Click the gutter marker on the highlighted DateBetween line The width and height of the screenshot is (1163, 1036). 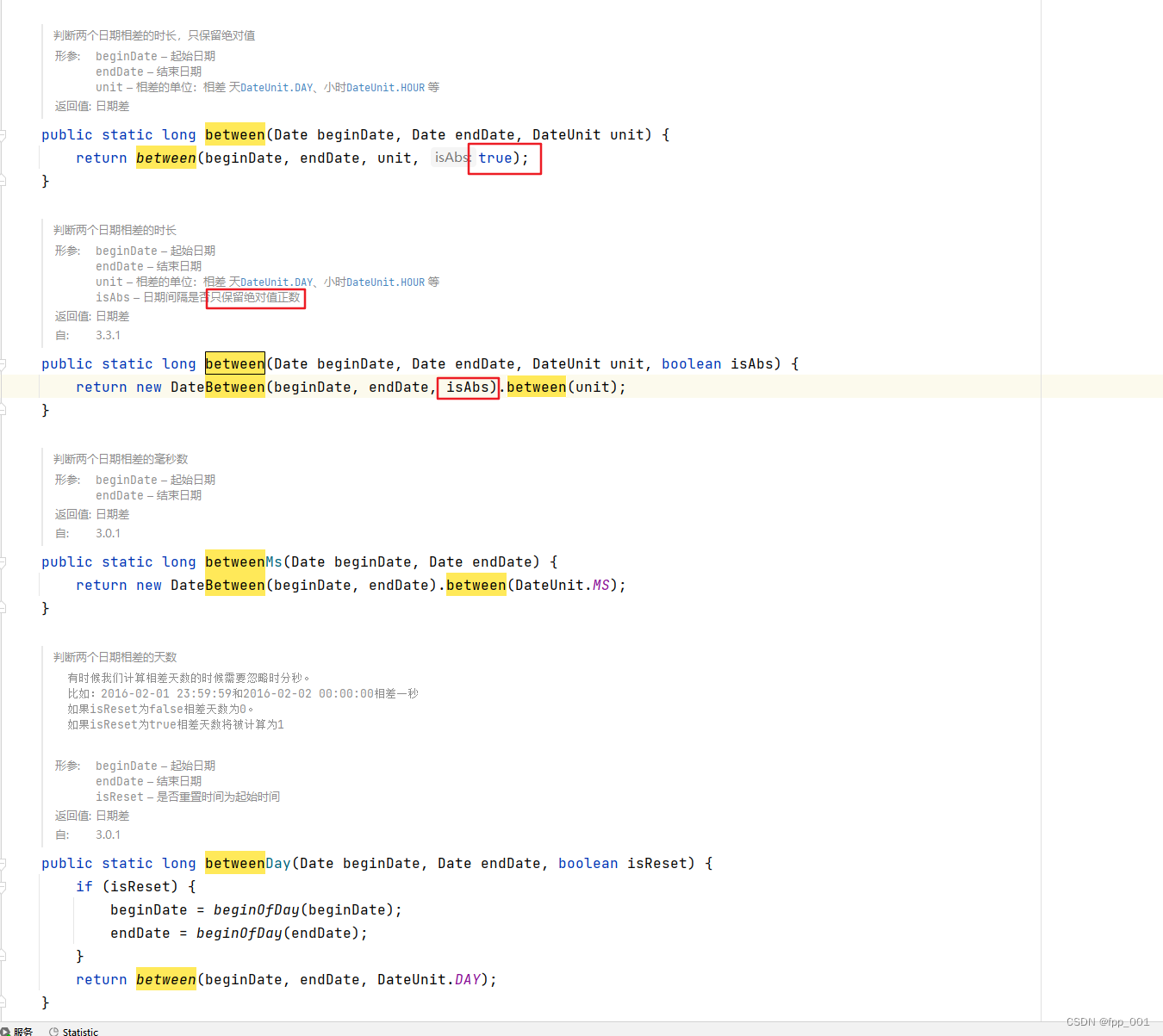click(x=3, y=387)
